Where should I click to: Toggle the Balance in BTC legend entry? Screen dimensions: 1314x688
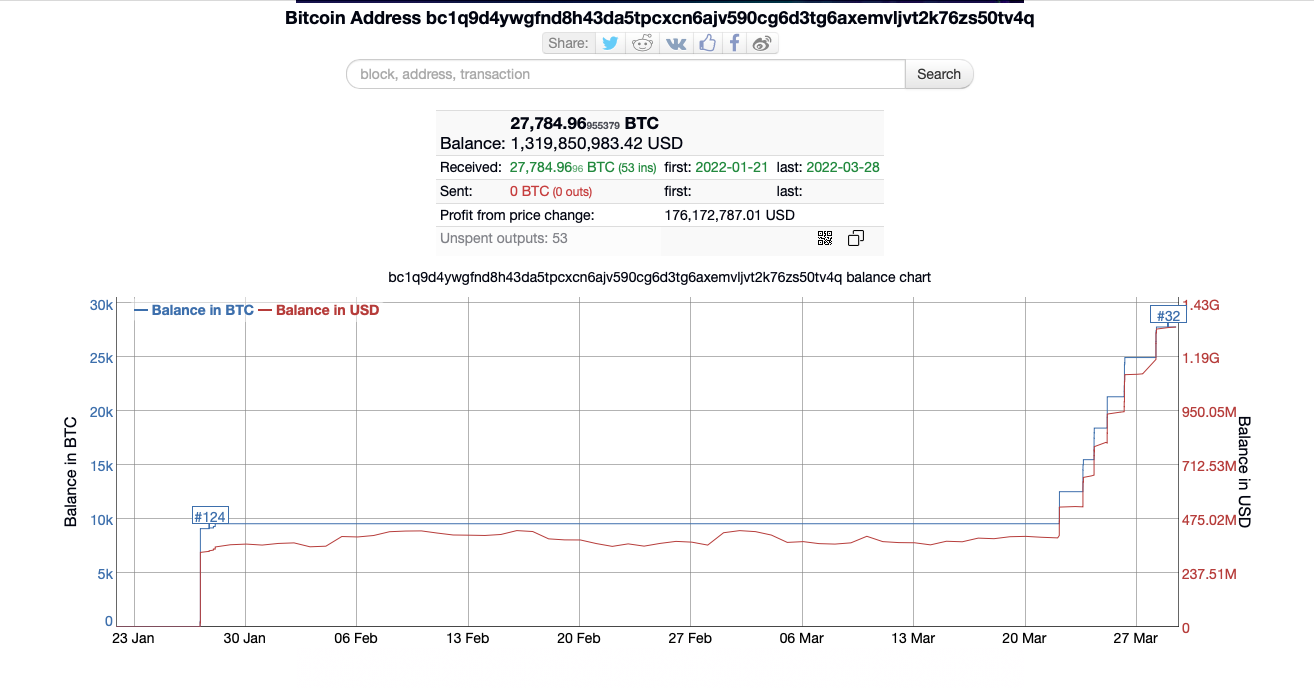point(194,310)
